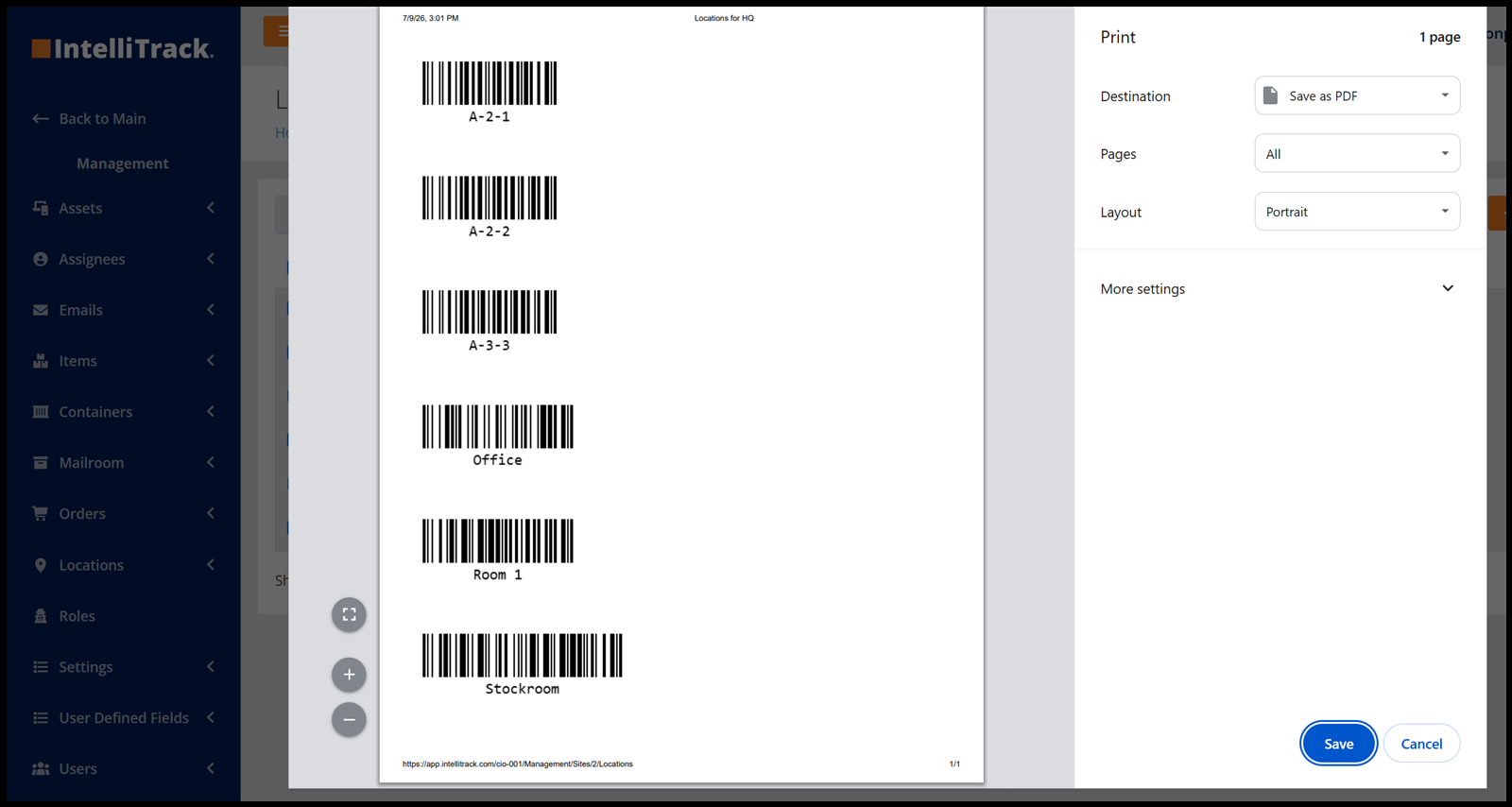Click the Assets sidebar icon
The width and height of the screenshot is (1512, 807).
pyautogui.click(x=41, y=208)
